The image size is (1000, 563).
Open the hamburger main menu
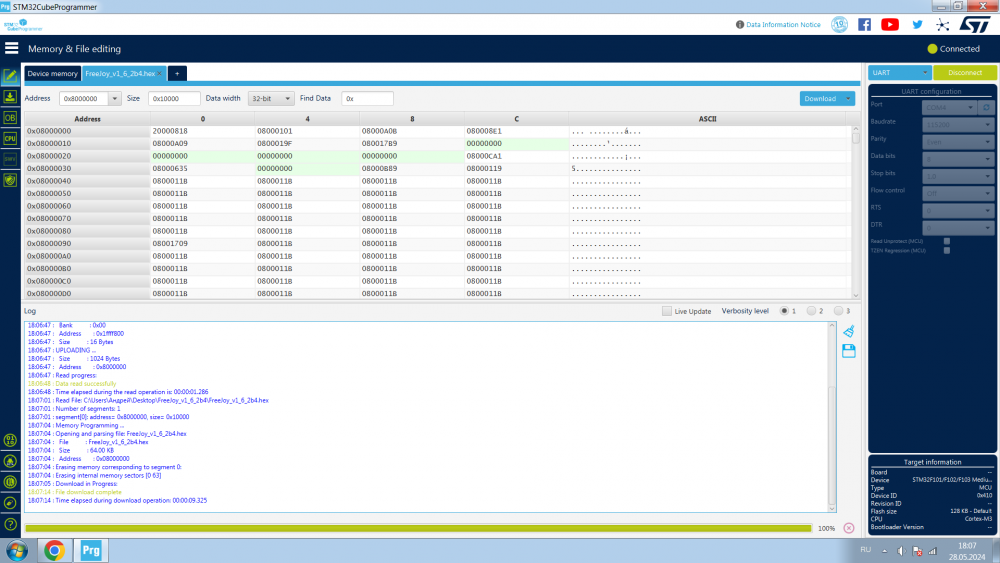coord(11,48)
